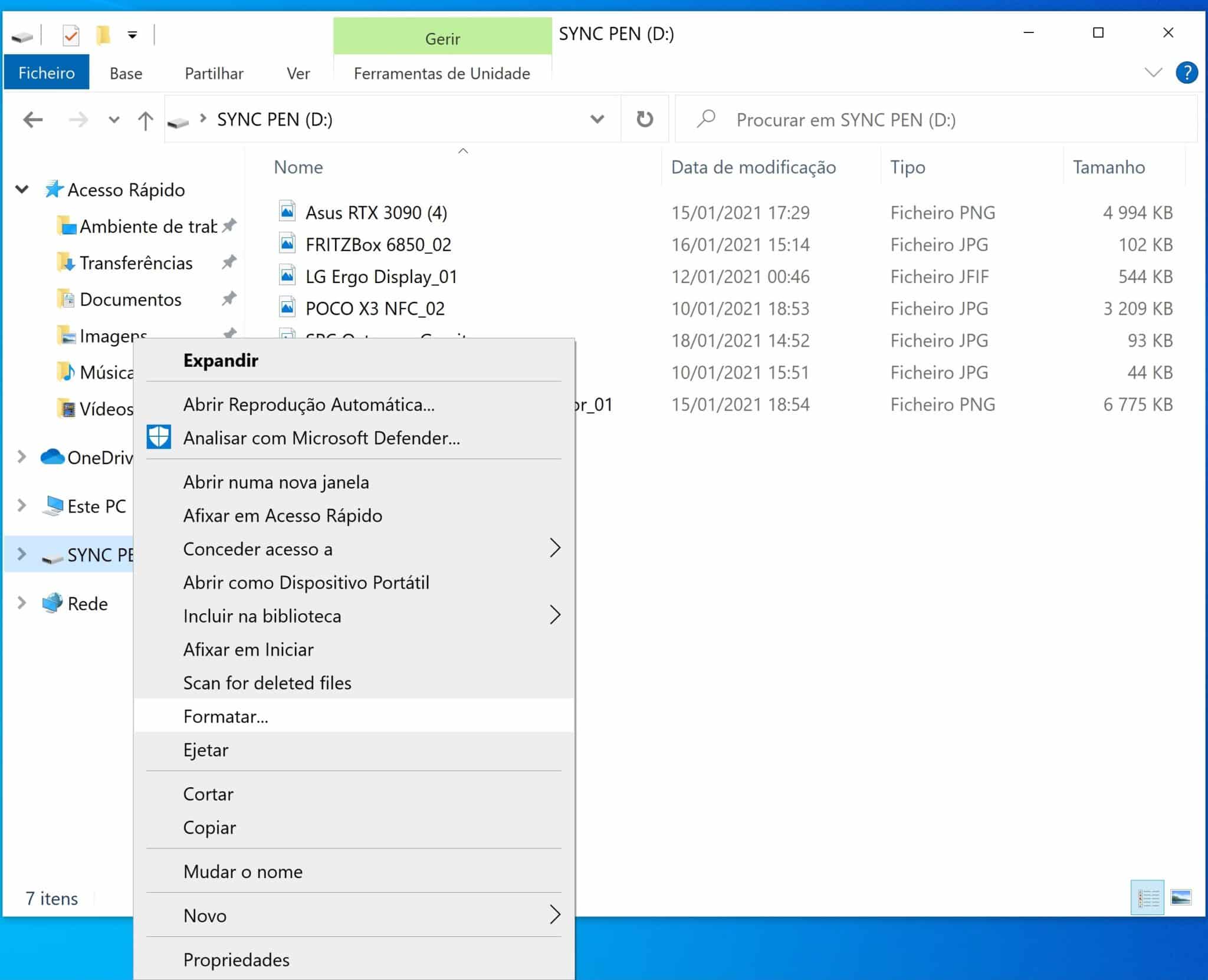
Task: Sort files by Tipo column
Action: pyautogui.click(x=908, y=167)
